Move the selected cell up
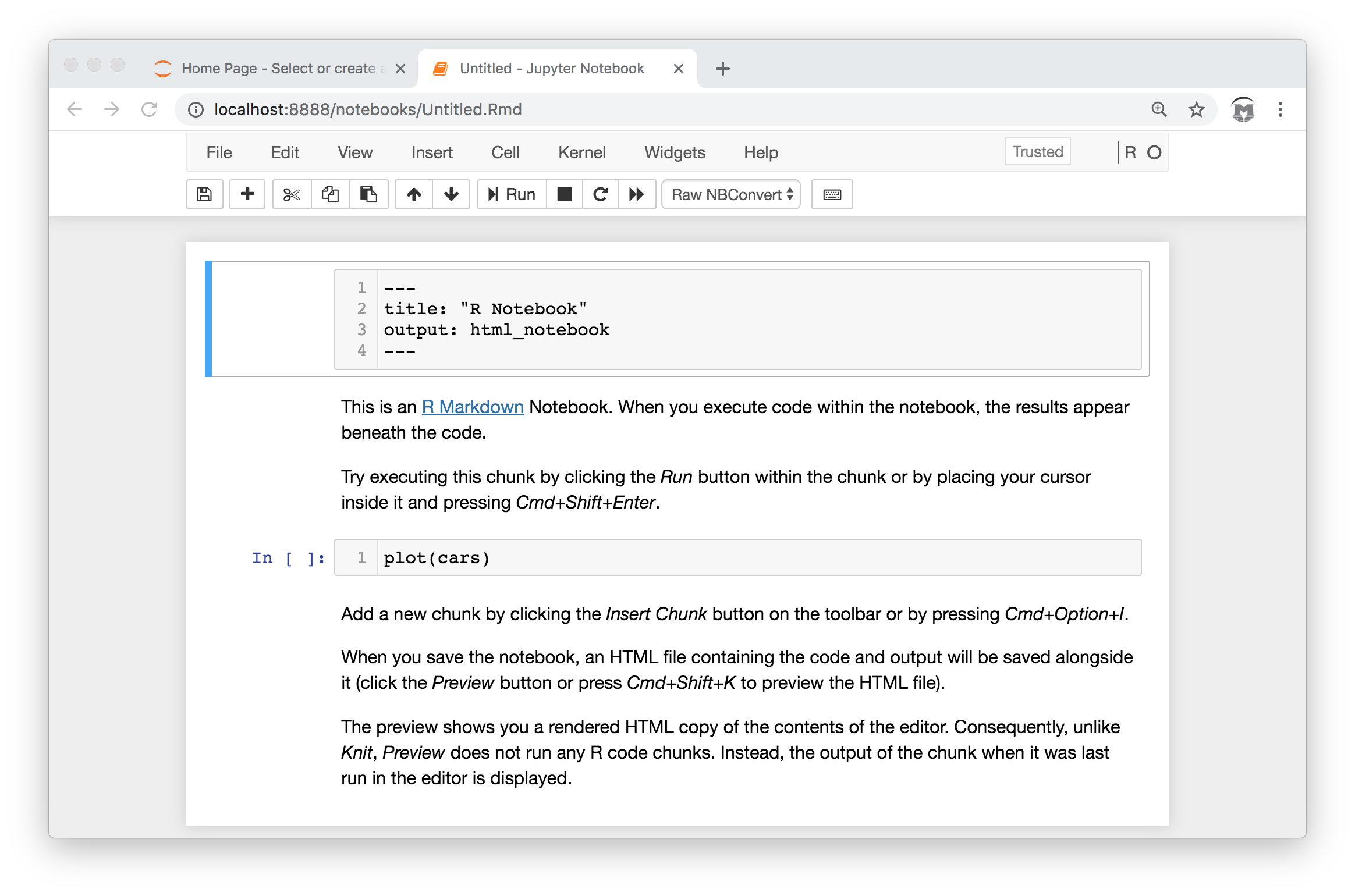The width and height of the screenshot is (1355, 896). 414,194
